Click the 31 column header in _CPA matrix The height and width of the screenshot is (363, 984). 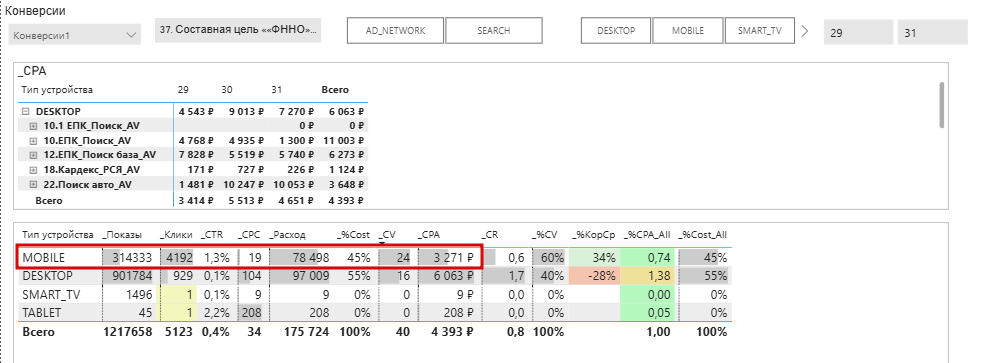(276, 90)
